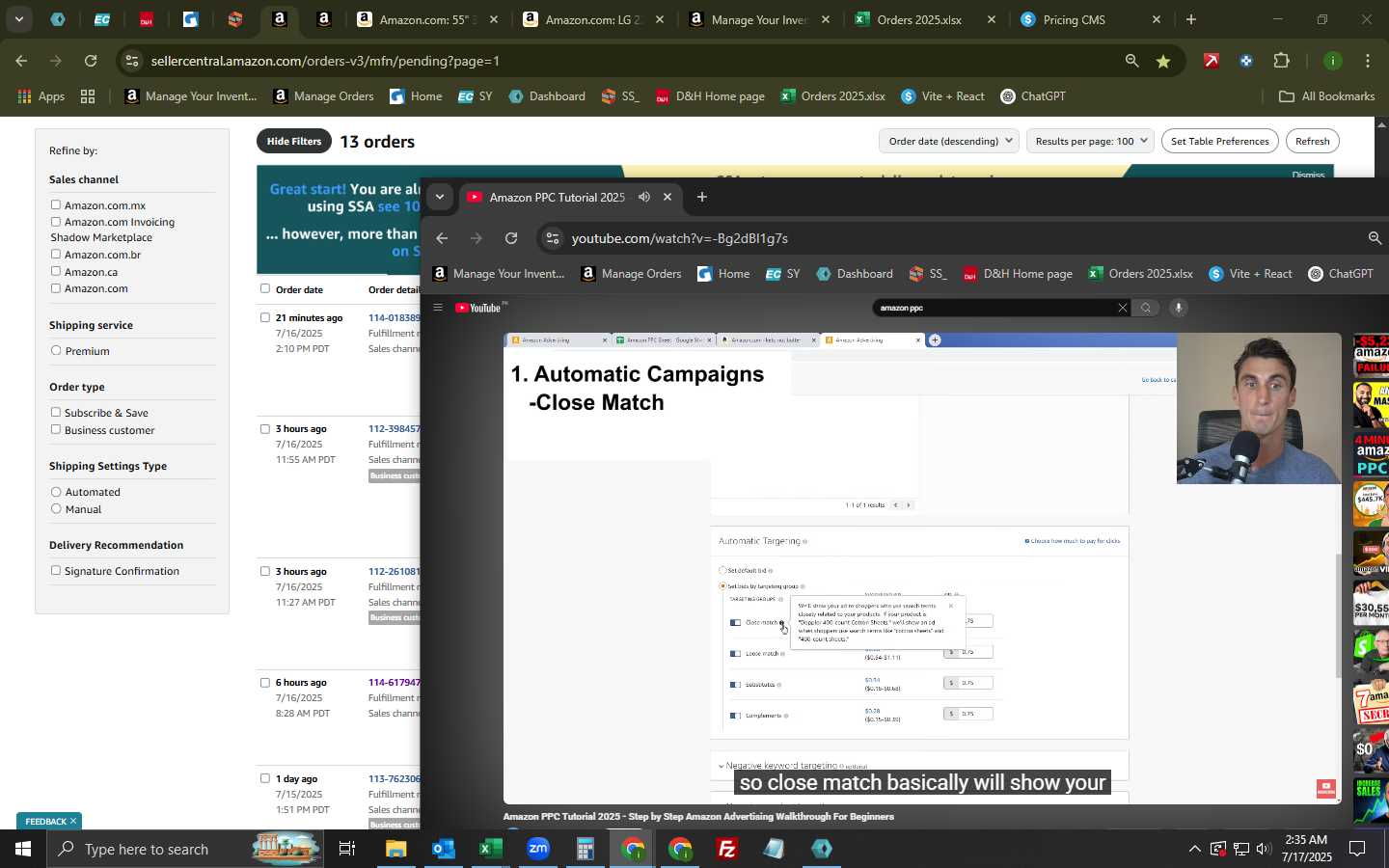The height and width of the screenshot is (868, 1389).
Task: Select Premium shipping service radio
Action: [x=56, y=350]
